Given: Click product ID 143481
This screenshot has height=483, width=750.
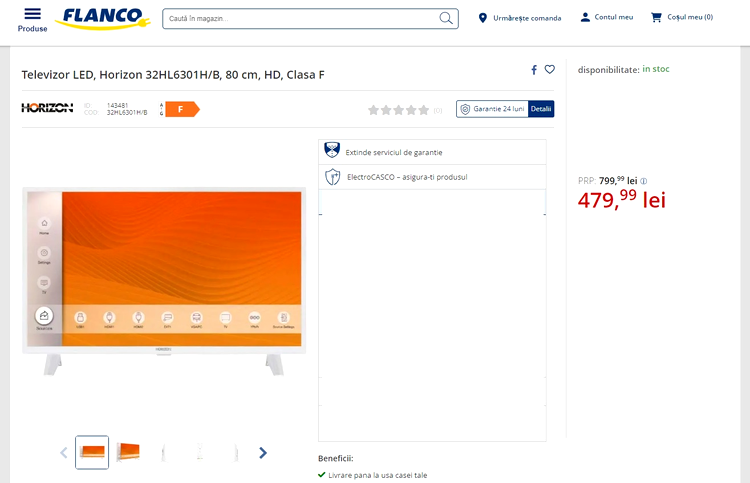Looking at the screenshot, I should coord(117,105).
